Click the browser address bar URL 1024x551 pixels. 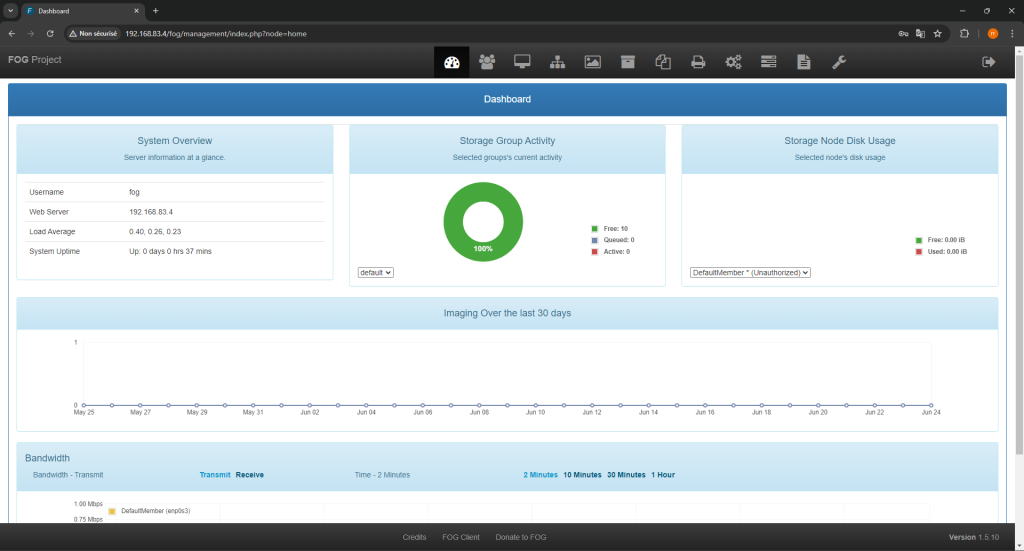(215, 33)
